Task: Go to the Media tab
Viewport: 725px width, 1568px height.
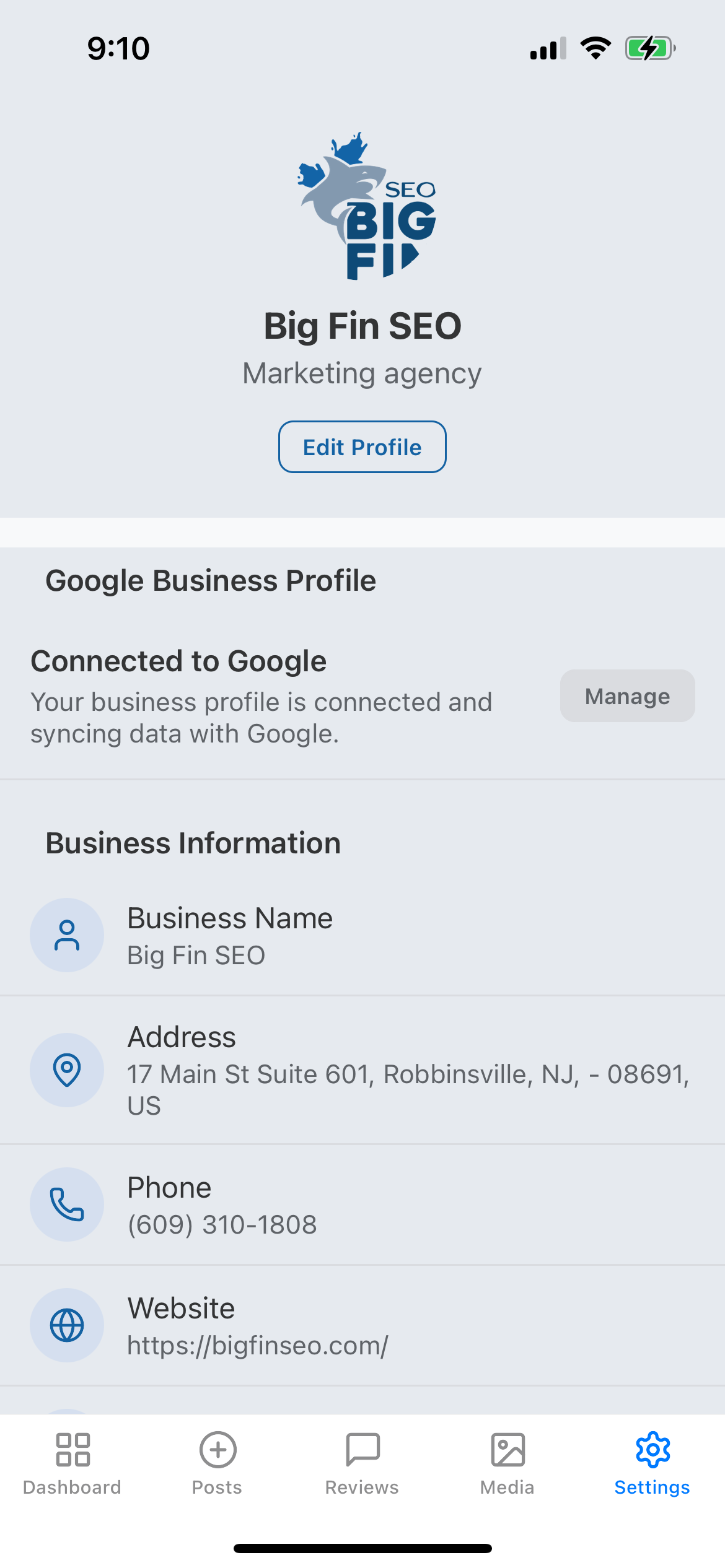Action: pos(507,1463)
